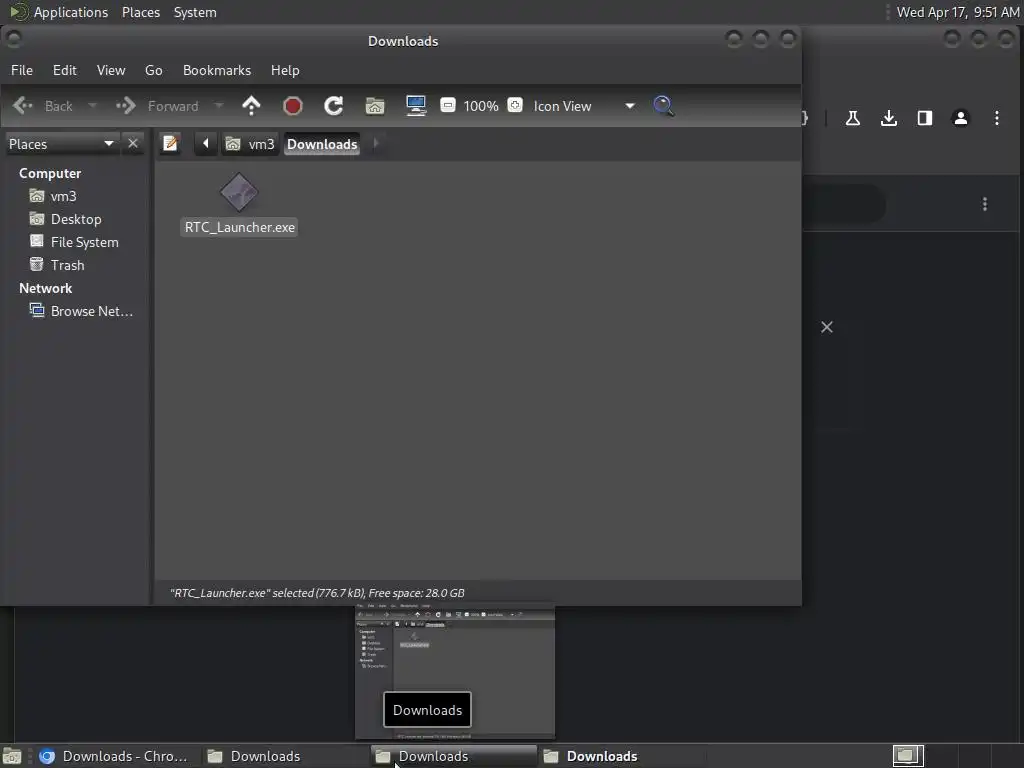1024x768 pixels.
Task: Select the RTC_Launcher.exe file icon
Action: 239,193
